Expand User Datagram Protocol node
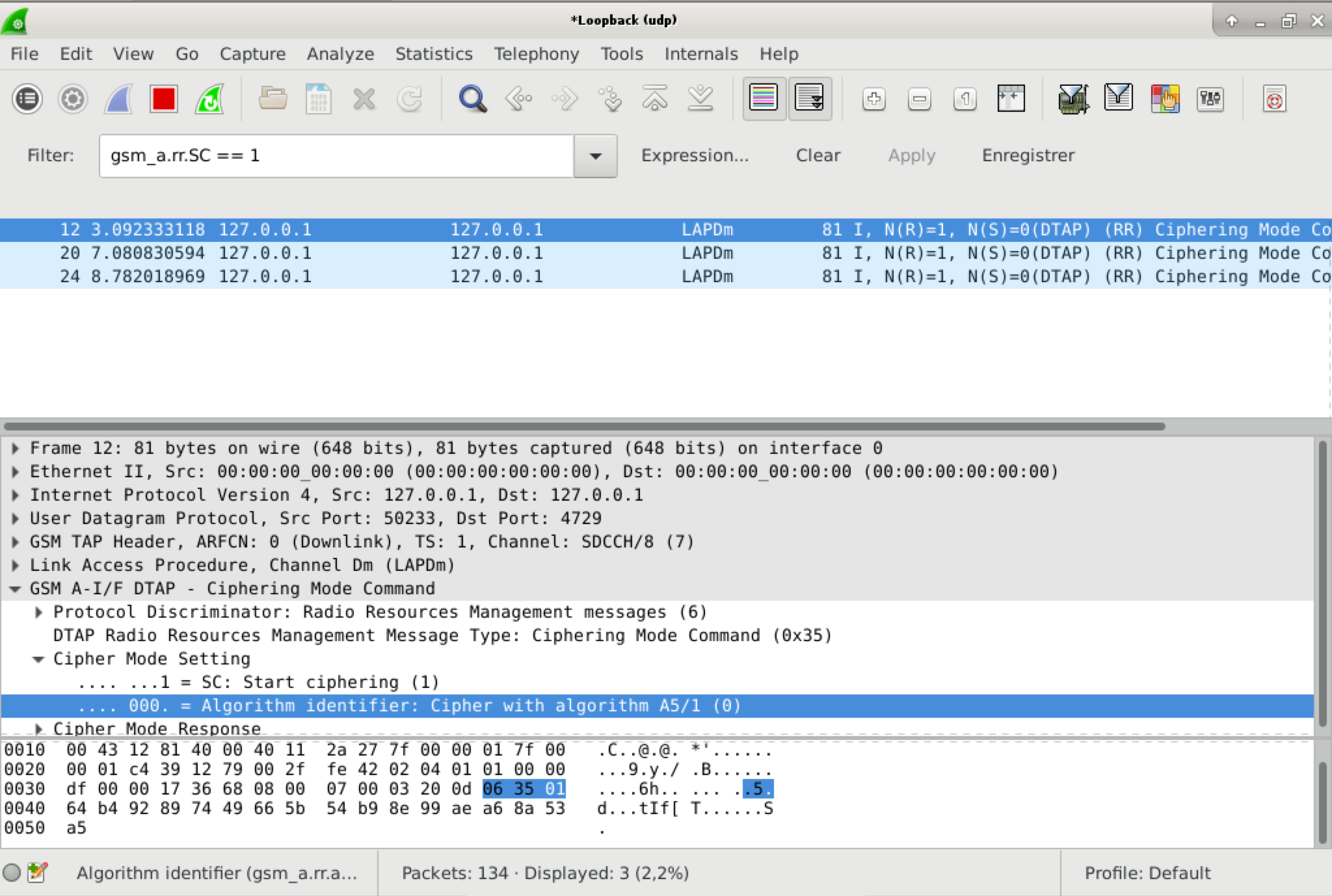The height and width of the screenshot is (896, 1332). click(x=15, y=518)
